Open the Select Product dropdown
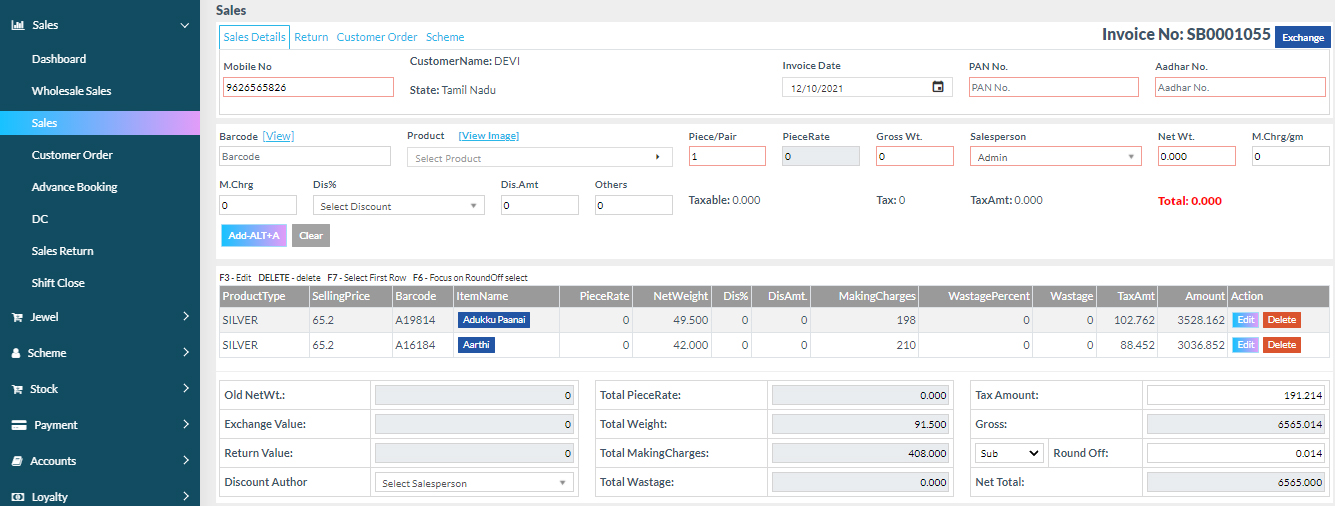Image resolution: width=1335 pixels, height=506 pixels. (x=539, y=158)
